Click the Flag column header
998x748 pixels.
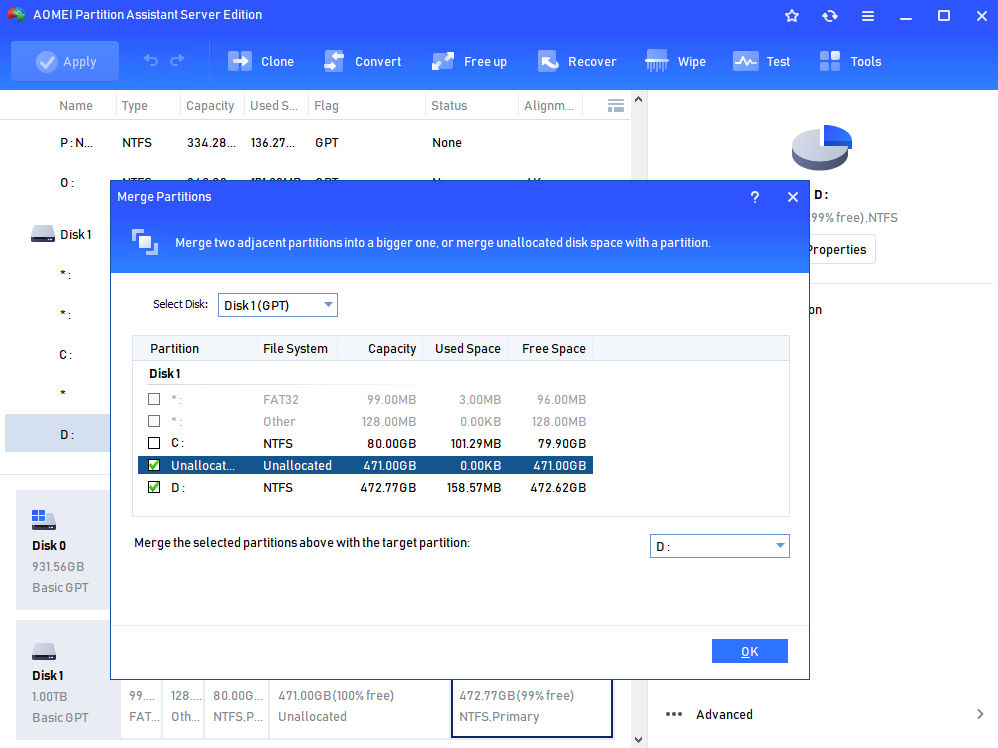(x=327, y=106)
